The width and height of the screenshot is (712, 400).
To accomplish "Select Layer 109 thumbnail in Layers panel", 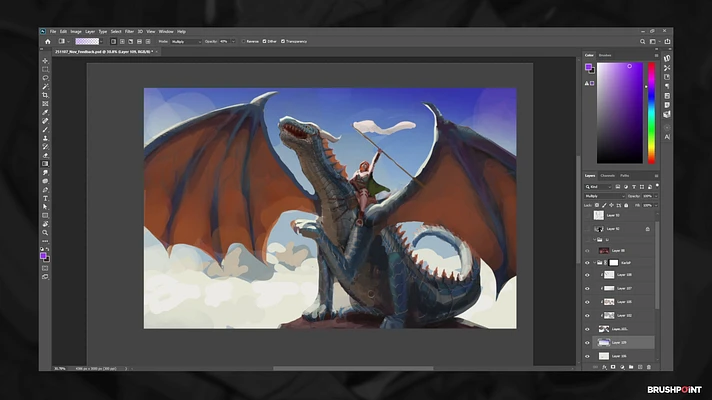I will click(x=603, y=343).
